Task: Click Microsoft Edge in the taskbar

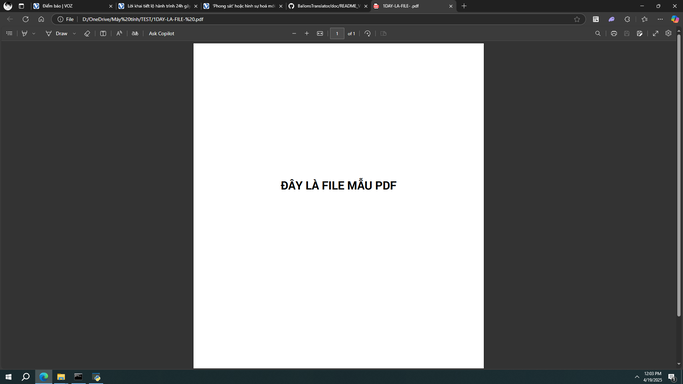Action: click(x=44, y=377)
